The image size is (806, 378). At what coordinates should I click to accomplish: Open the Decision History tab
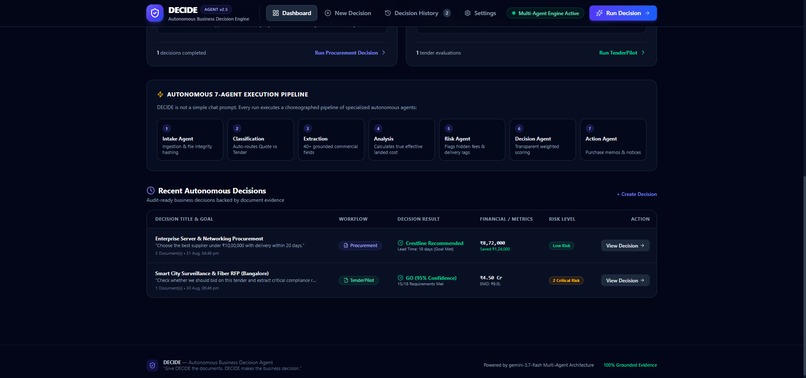pos(417,13)
